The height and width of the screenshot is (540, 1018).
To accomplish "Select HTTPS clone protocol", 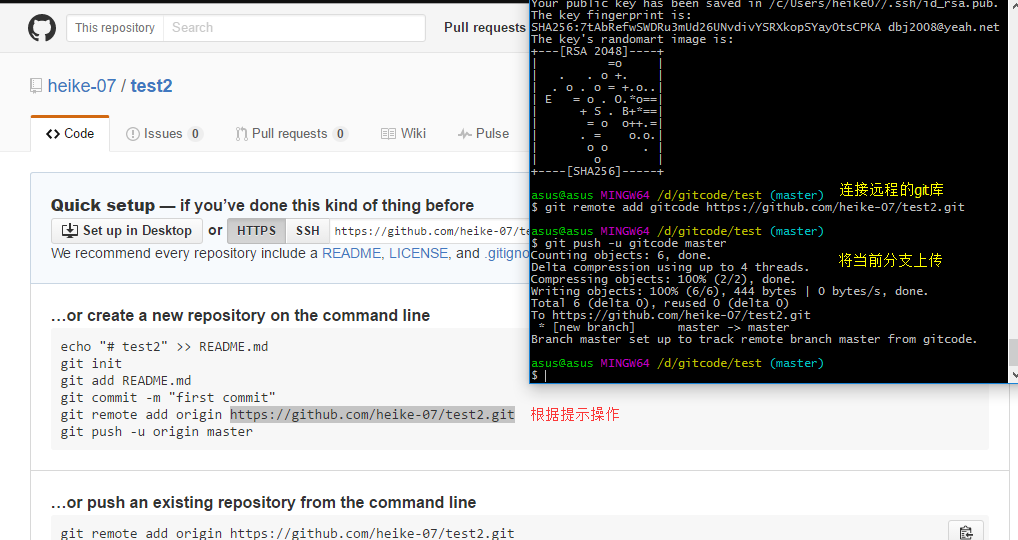I will [x=256, y=230].
